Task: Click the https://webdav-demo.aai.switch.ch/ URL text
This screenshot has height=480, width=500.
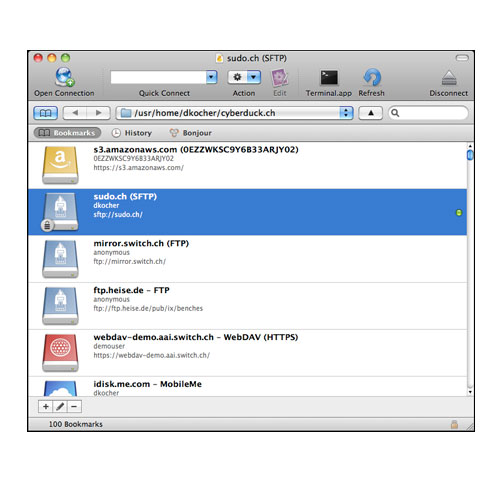Action: point(152,355)
